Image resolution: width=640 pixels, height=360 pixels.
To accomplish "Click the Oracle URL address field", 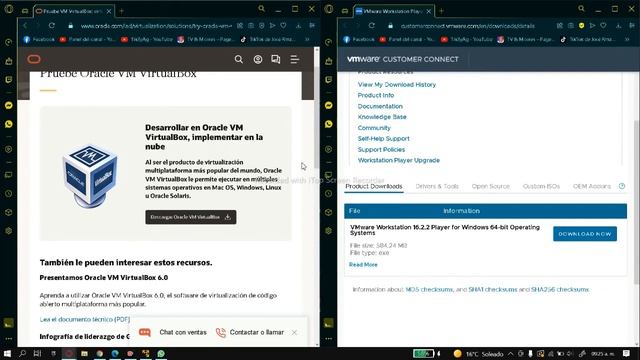I will click(156, 26).
